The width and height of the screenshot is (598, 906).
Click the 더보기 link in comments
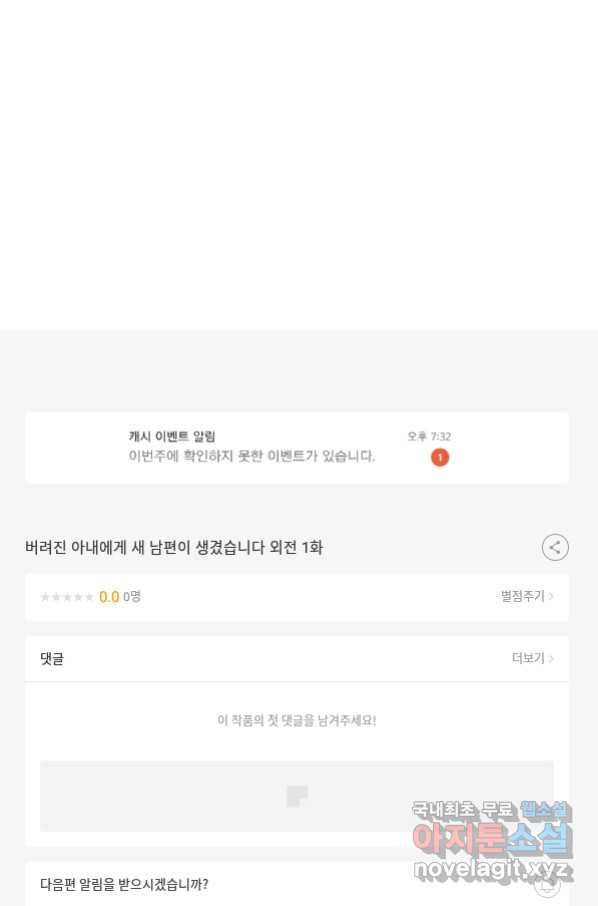pos(528,658)
